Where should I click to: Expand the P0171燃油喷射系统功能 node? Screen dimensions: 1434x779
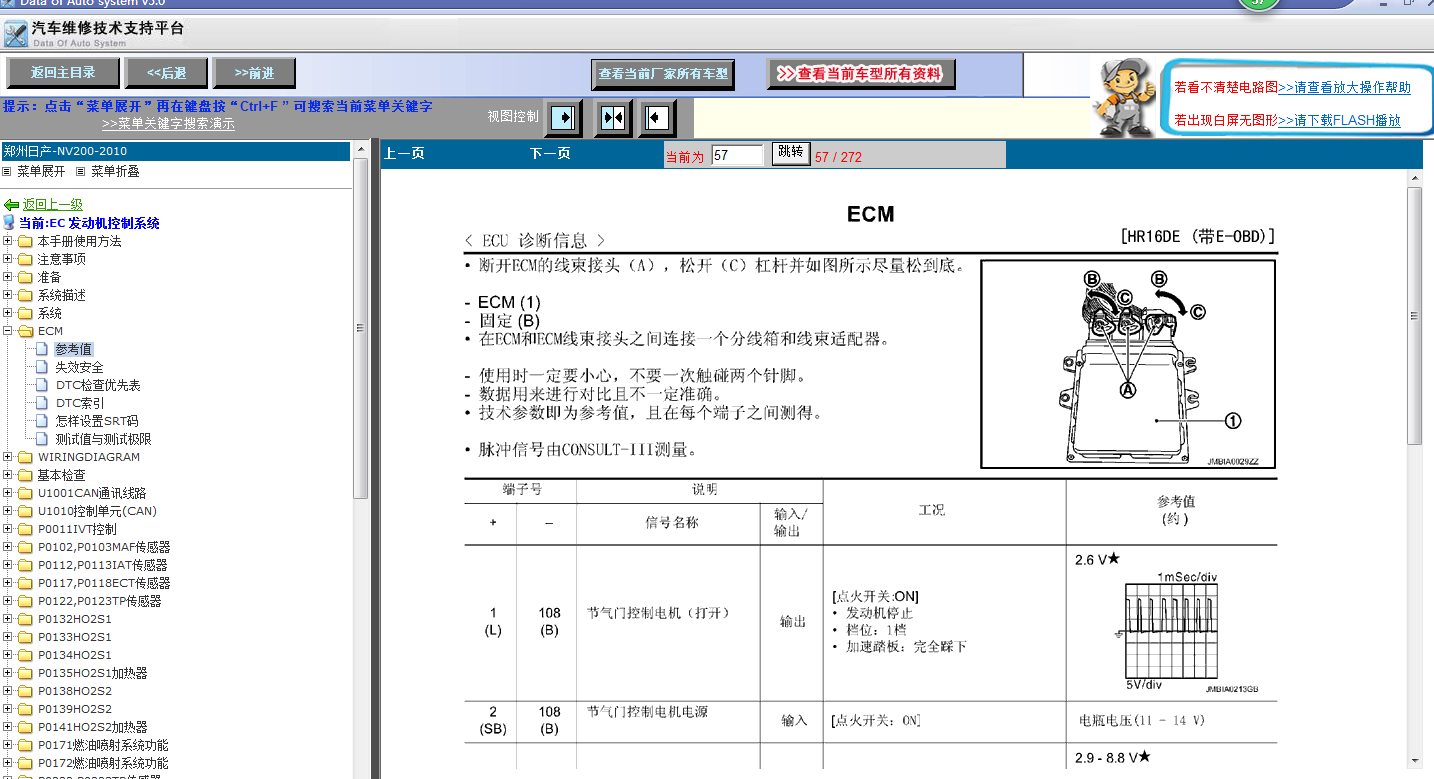point(8,745)
